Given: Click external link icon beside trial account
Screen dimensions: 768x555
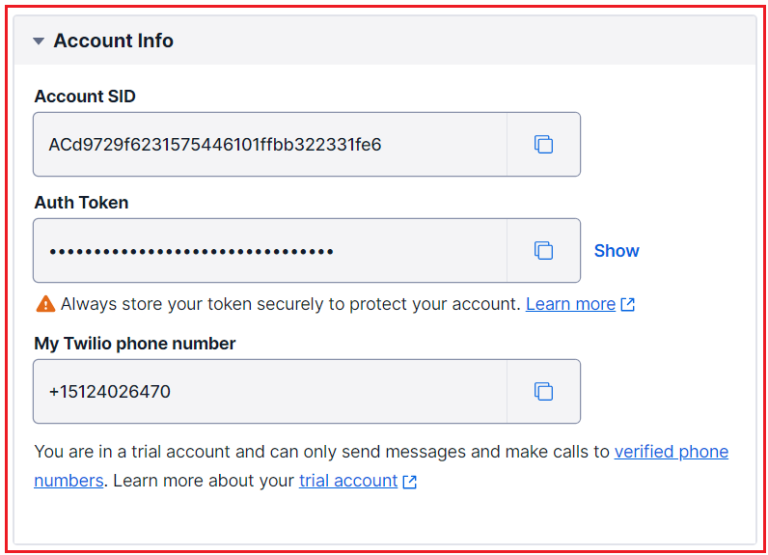Looking at the screenshot, I should (409, 482).
